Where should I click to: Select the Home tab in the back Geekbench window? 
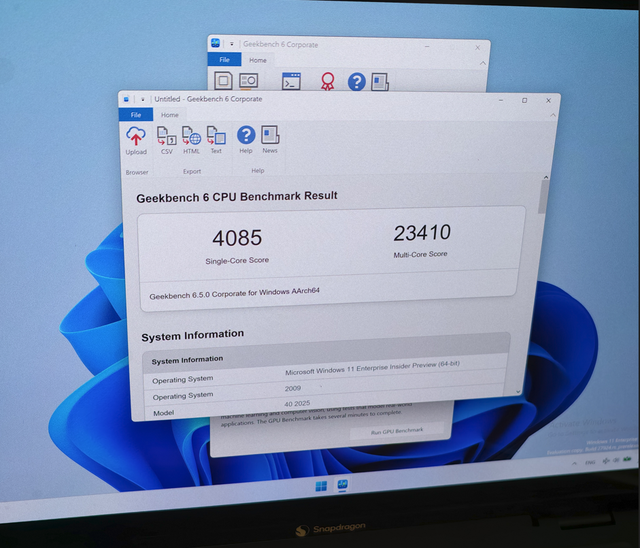point(258,60)
